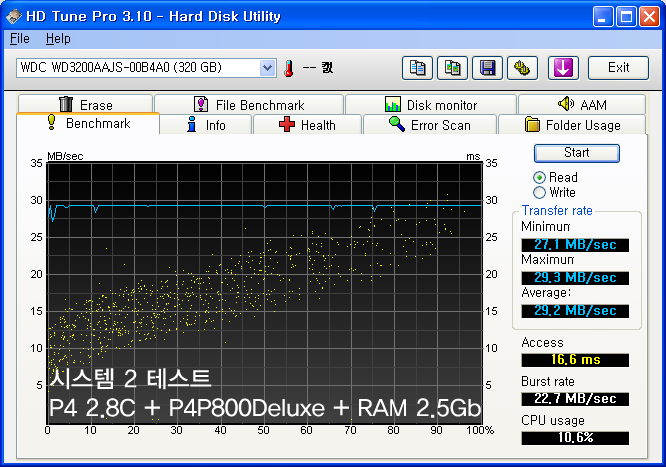The width and height of the screenshot is (666, 467).
Task: Open the options wrench icon
Action: [522, 68]
